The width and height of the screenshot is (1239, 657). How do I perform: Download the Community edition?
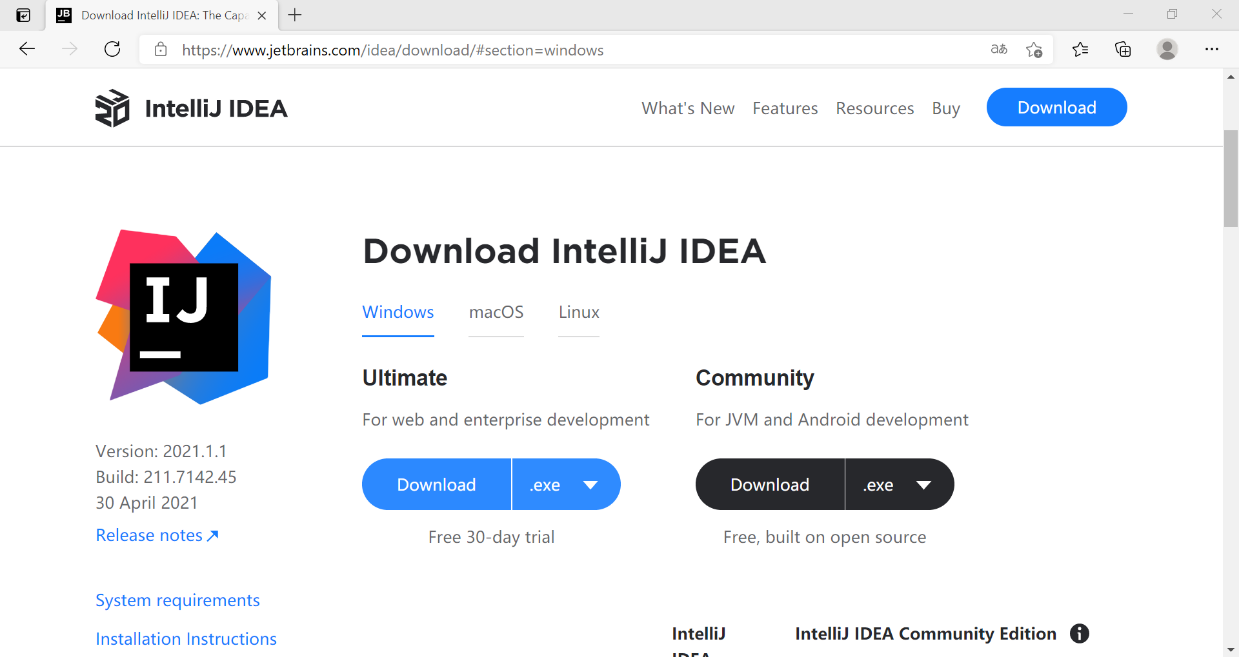pos(770,484)
